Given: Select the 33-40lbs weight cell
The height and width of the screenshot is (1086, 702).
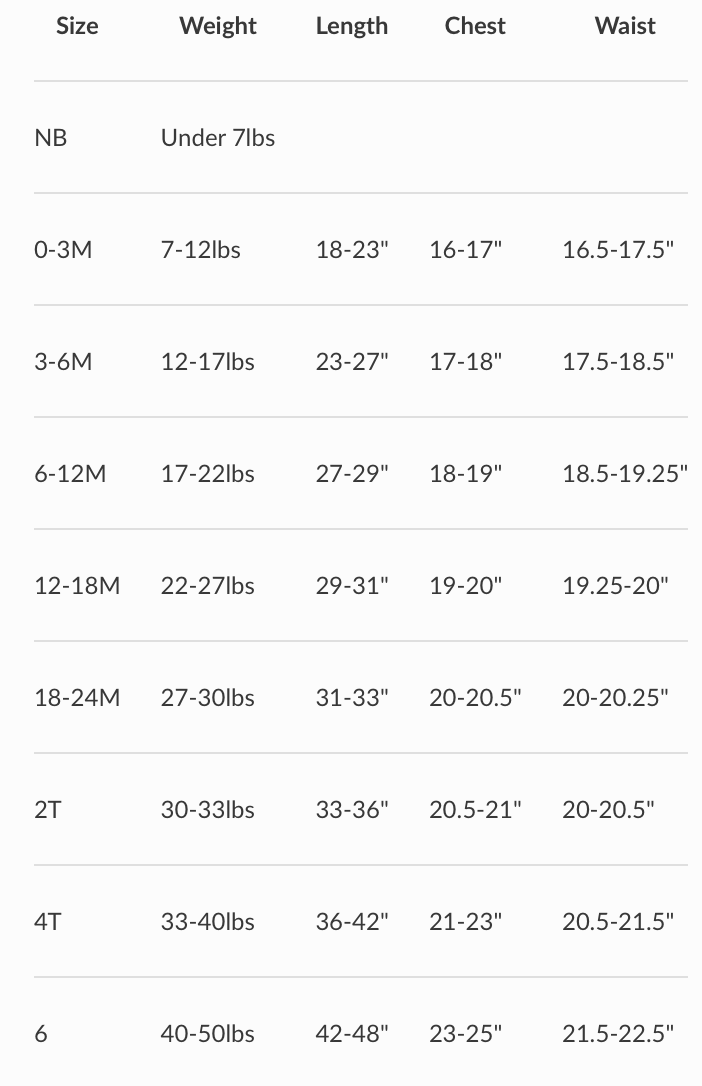Looking at the screenshot, I should pyautogui.click(x=208, y=922).
